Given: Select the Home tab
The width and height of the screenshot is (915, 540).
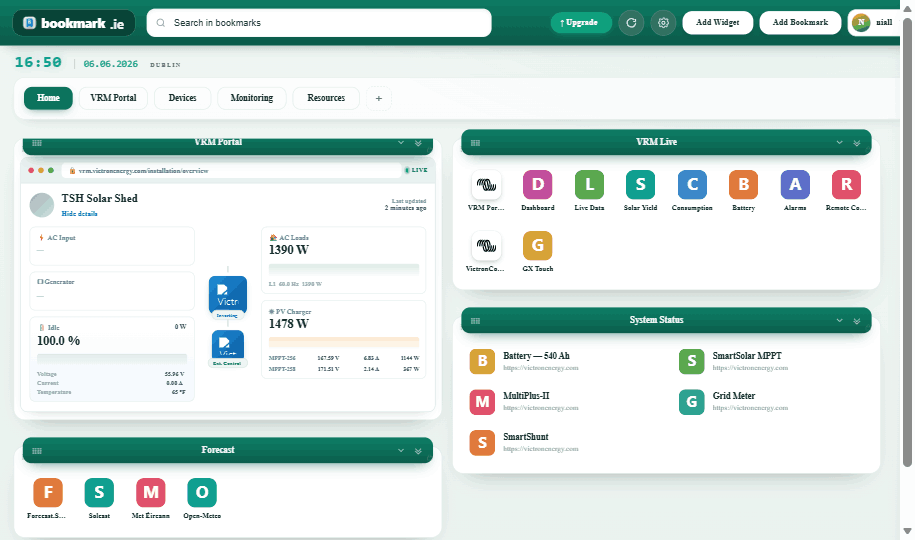Looking at the screenshot, I should click(x=48, y=98).
